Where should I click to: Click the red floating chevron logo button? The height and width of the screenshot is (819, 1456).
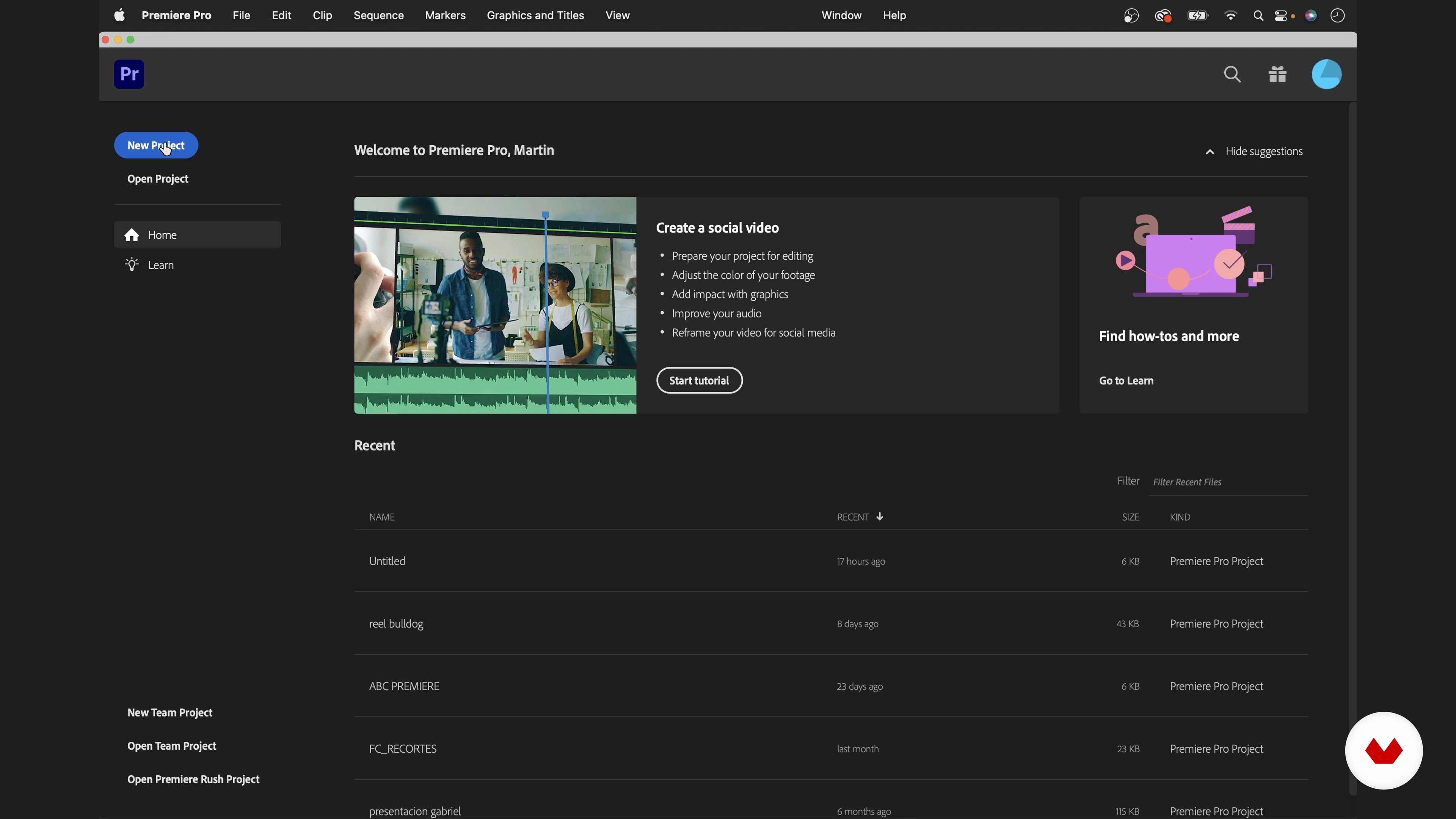click(1384, 751)
